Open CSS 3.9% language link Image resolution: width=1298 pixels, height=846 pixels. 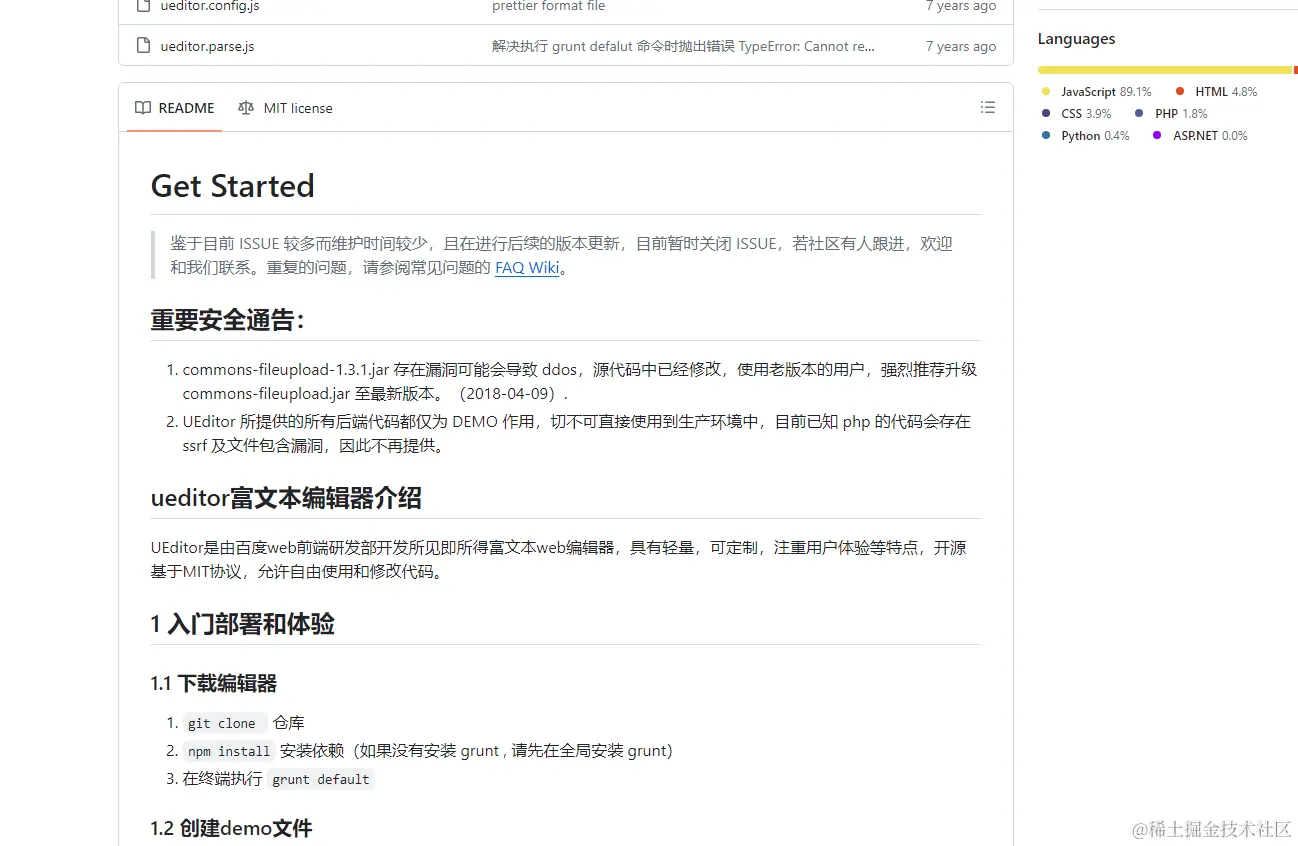pyautogui.click(x=1086, y=114)
